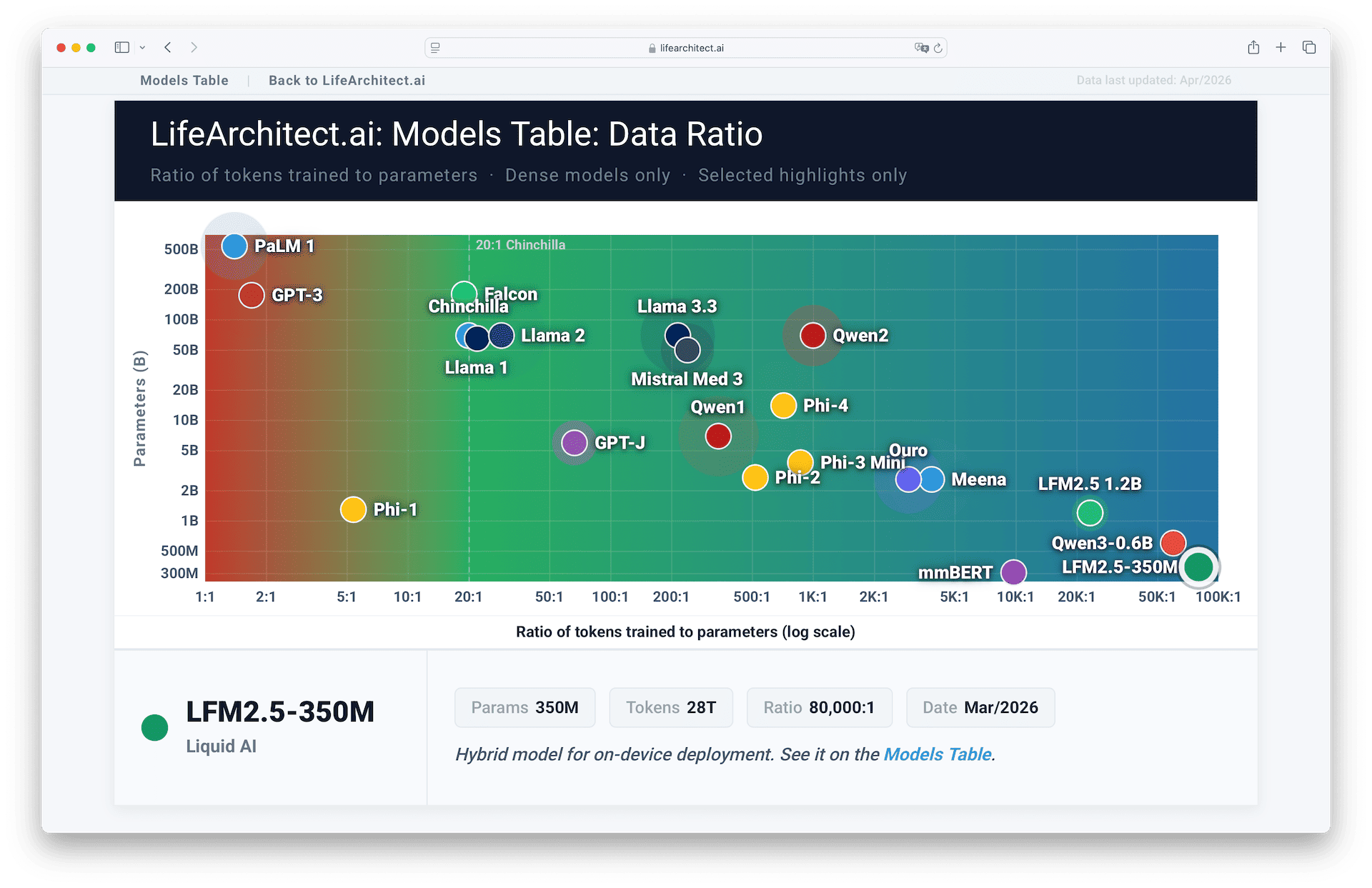Reload the page via refresh icon

click(938, 48)
